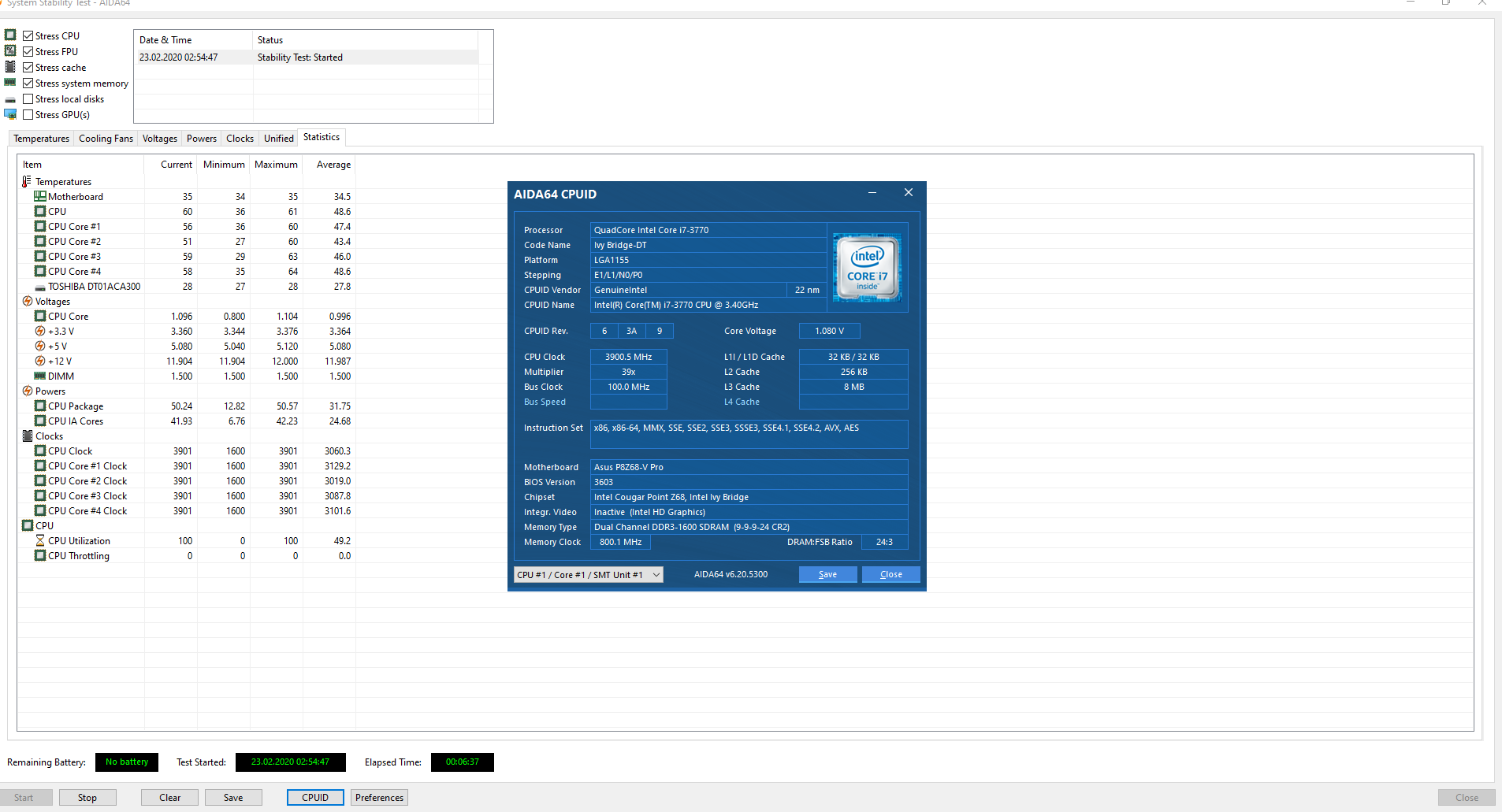Click the Stress GPU(s) monitor icon
This screenshot has width=1502, height=812.
10,114
